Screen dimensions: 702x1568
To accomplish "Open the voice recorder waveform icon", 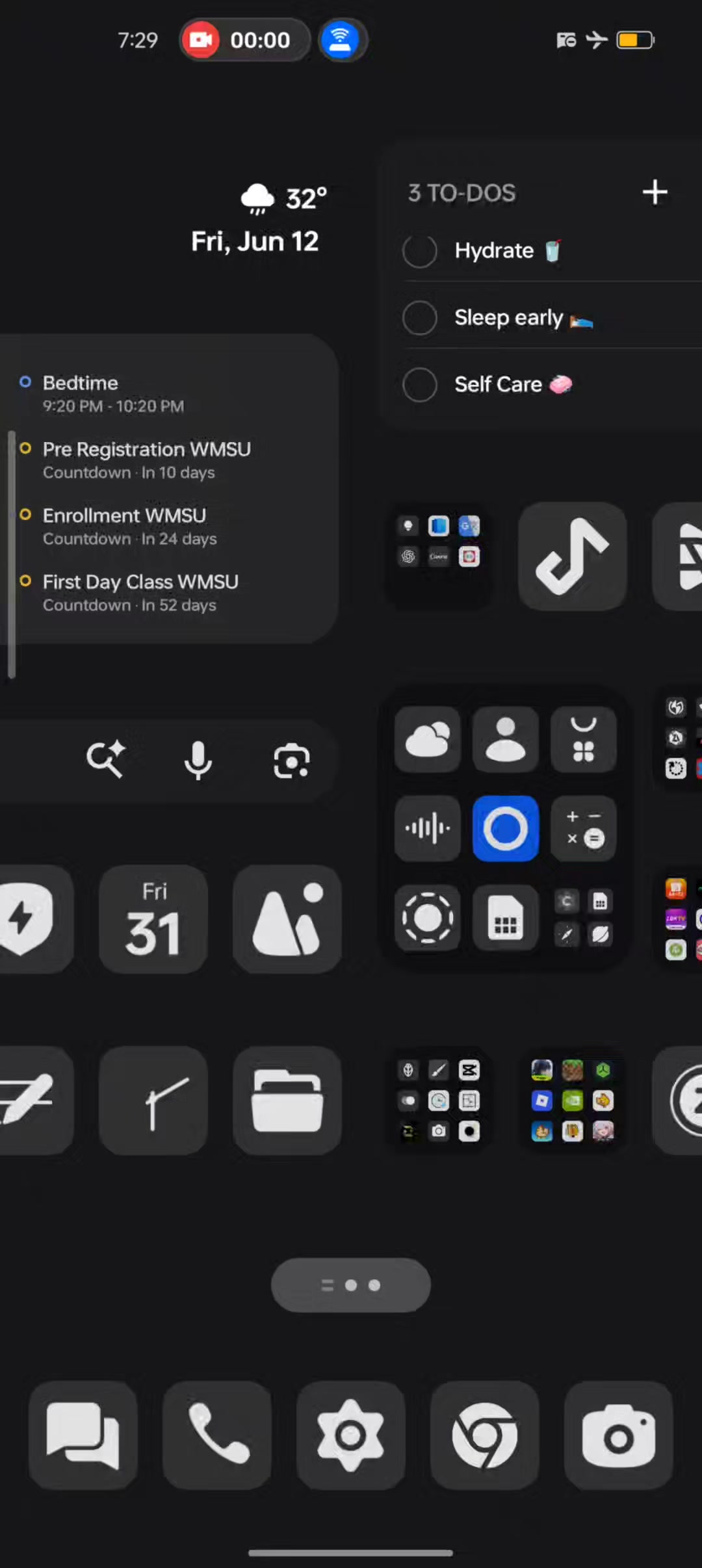I will pyautogui.click(x=428, y=828).
